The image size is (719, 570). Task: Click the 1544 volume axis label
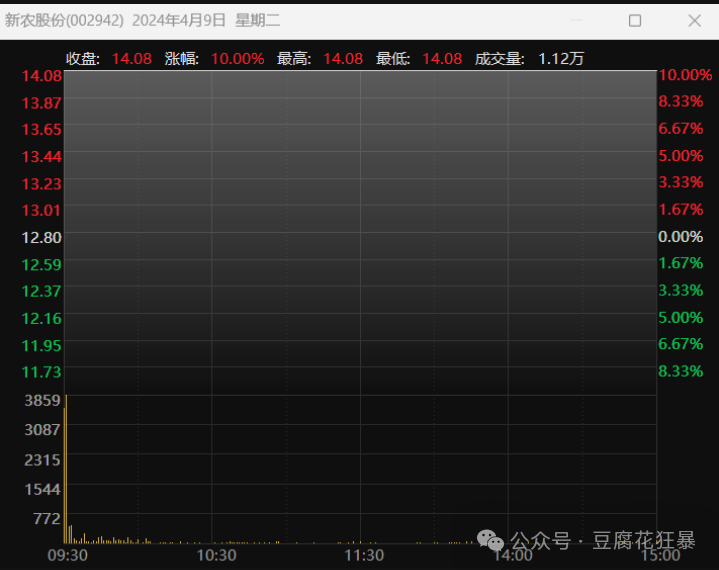pos(43,489)
